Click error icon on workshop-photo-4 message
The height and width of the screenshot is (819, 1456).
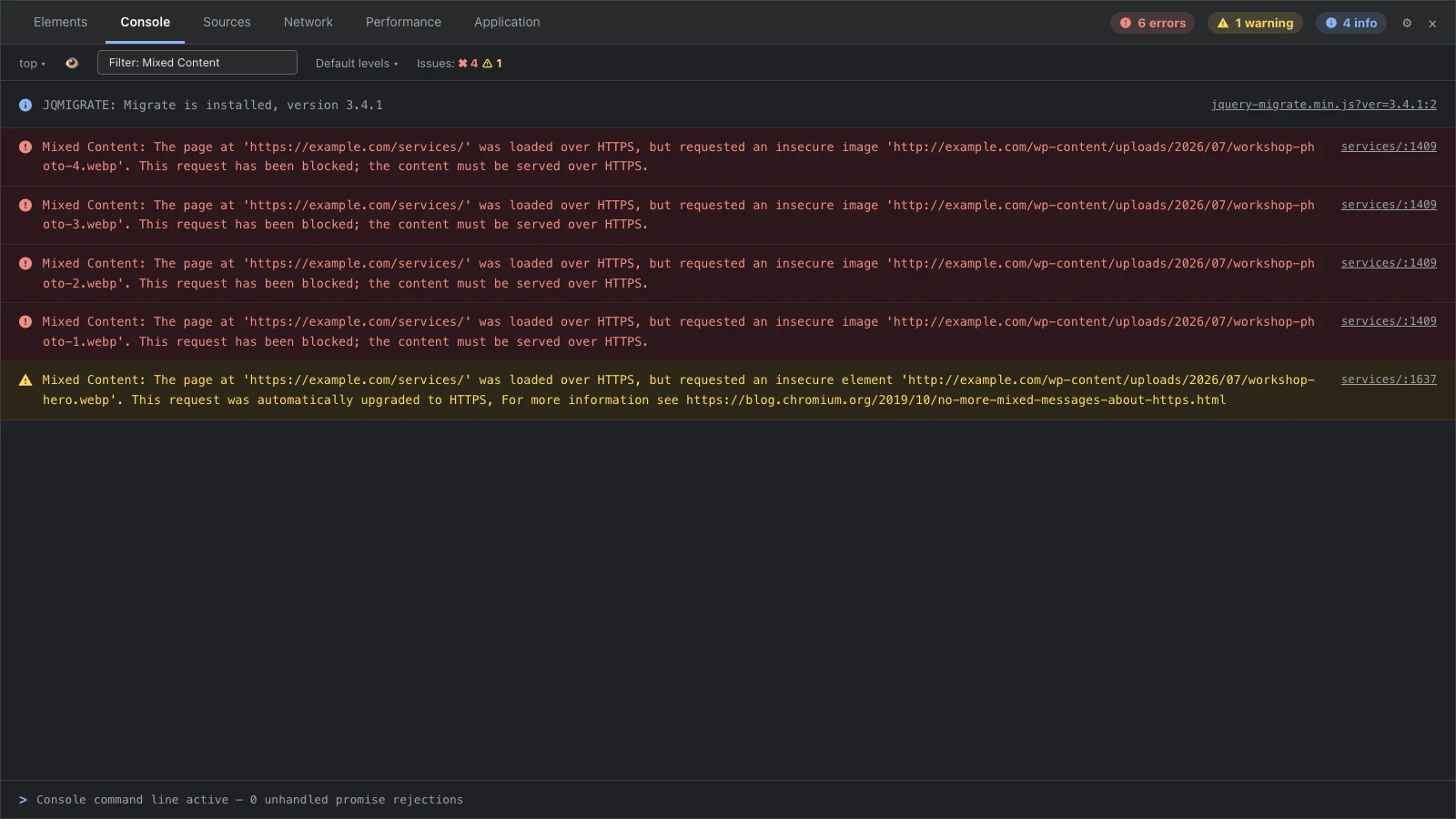pyautogui.click(x=25, y=147)
